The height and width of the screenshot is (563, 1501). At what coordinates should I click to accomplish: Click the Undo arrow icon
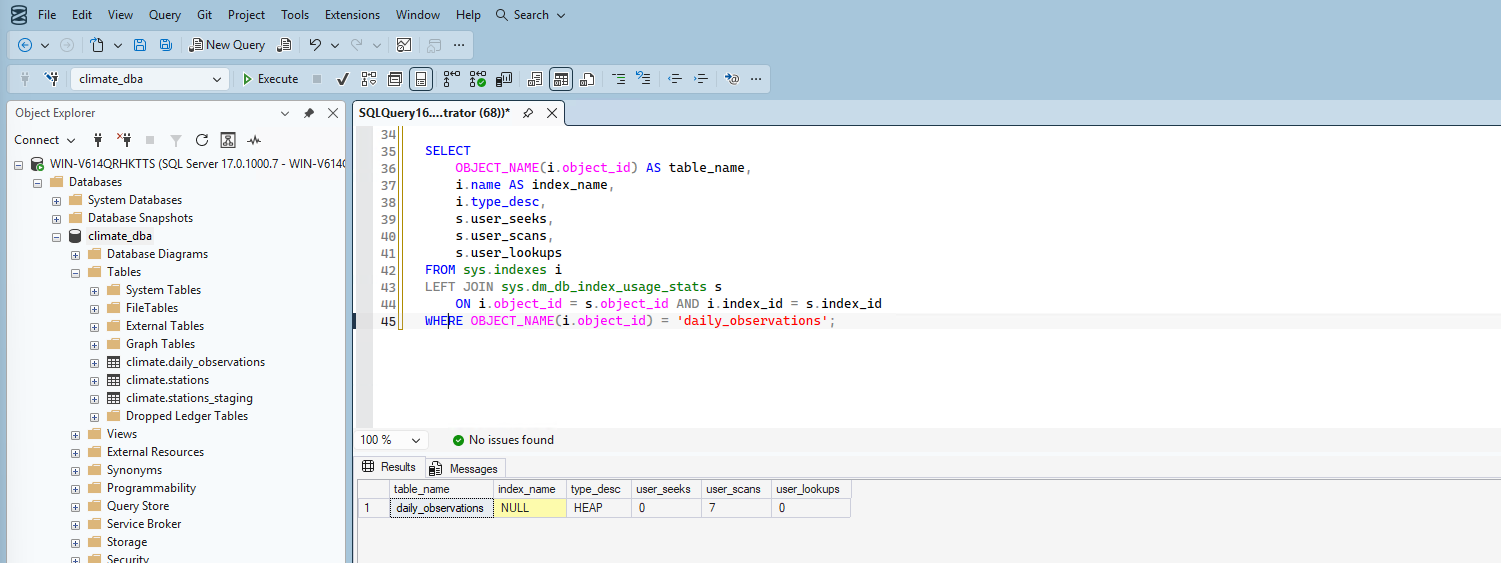(x=315, y=45)
